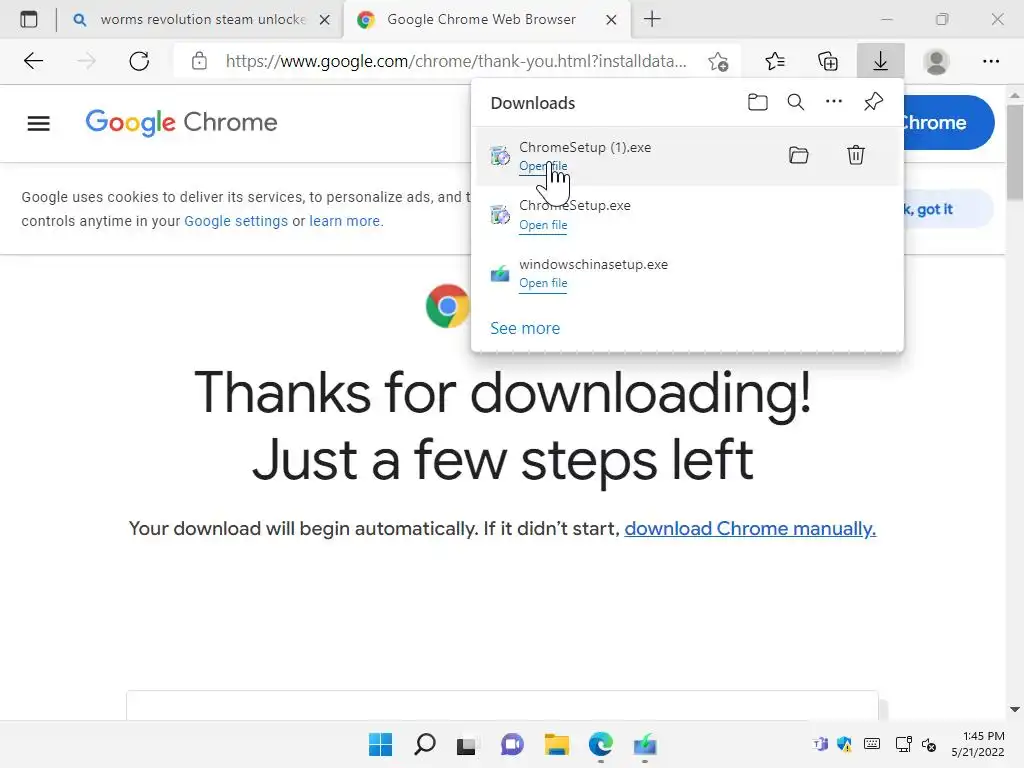Delete ChromeSetup (1).exe download
The height and width of the screenshot is (768, 1024).
(x=856, y=155)
